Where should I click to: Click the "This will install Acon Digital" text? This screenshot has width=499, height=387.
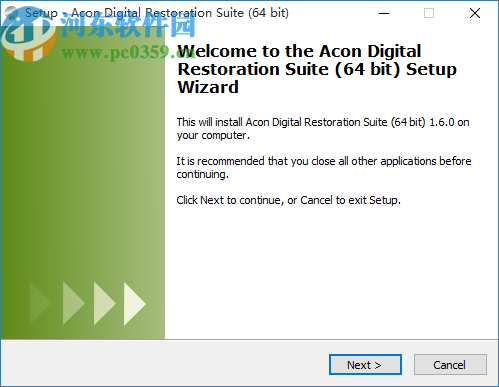pos(323,129)
